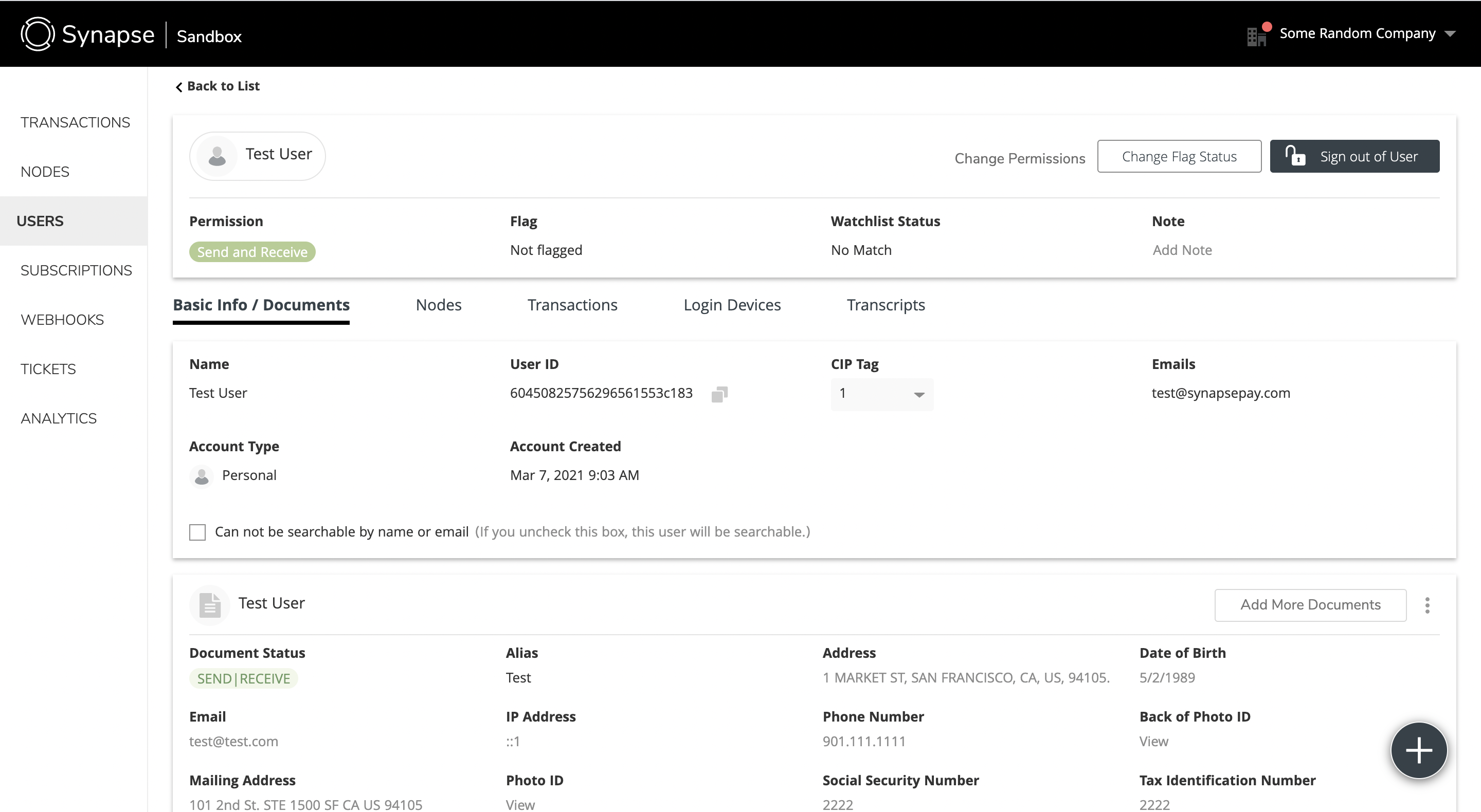Click the IP address ::1 value

pos(512,742)
